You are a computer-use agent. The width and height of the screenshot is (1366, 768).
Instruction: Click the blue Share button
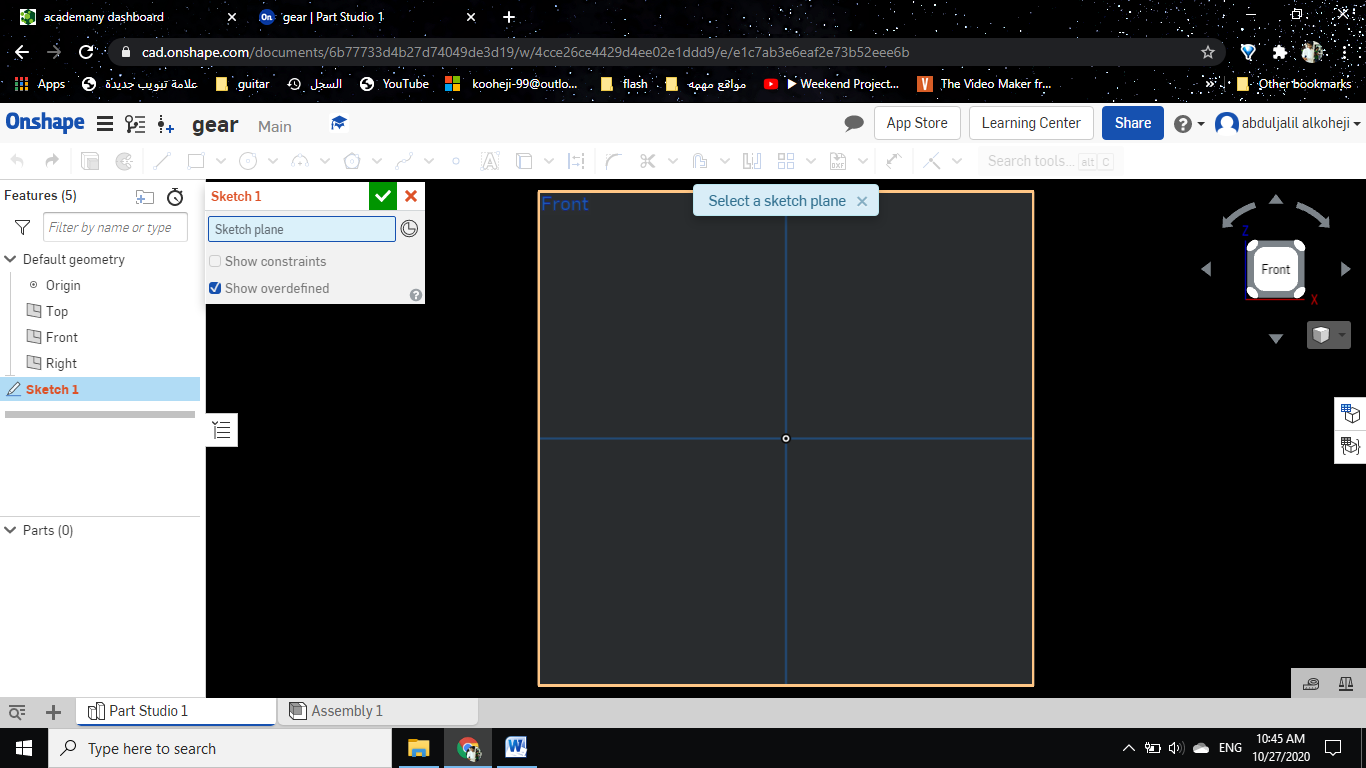pyautogui.click(x=1133, y=123)
